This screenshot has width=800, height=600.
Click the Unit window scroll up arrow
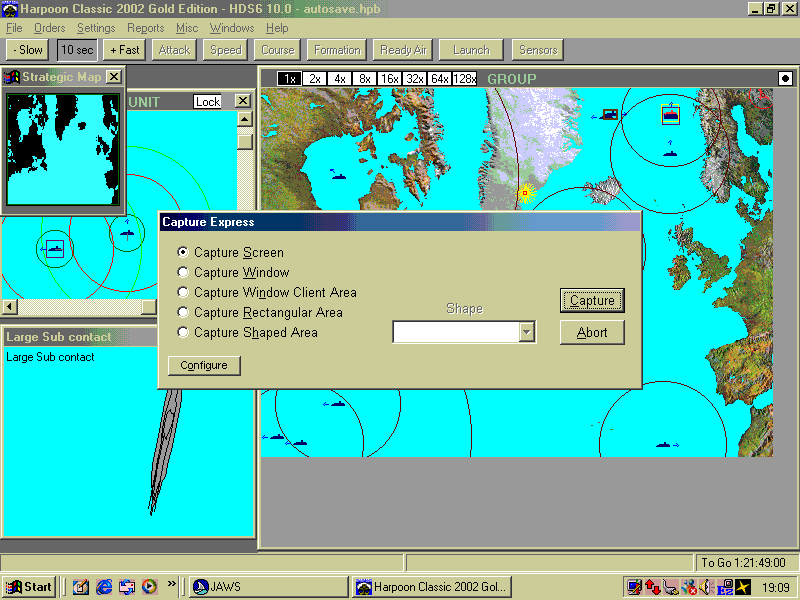point(245,119)
